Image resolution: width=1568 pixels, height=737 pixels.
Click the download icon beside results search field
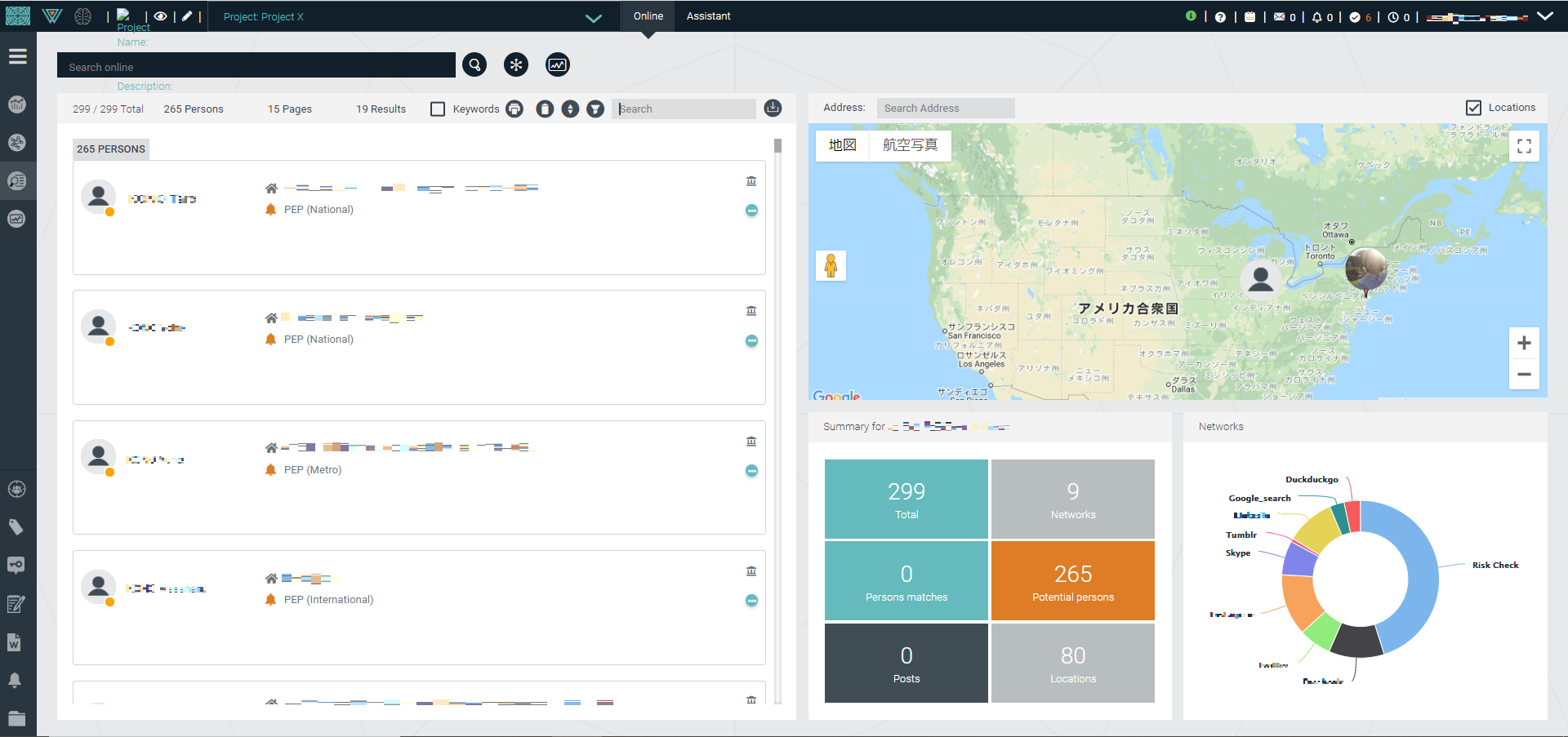coord(773,108)
